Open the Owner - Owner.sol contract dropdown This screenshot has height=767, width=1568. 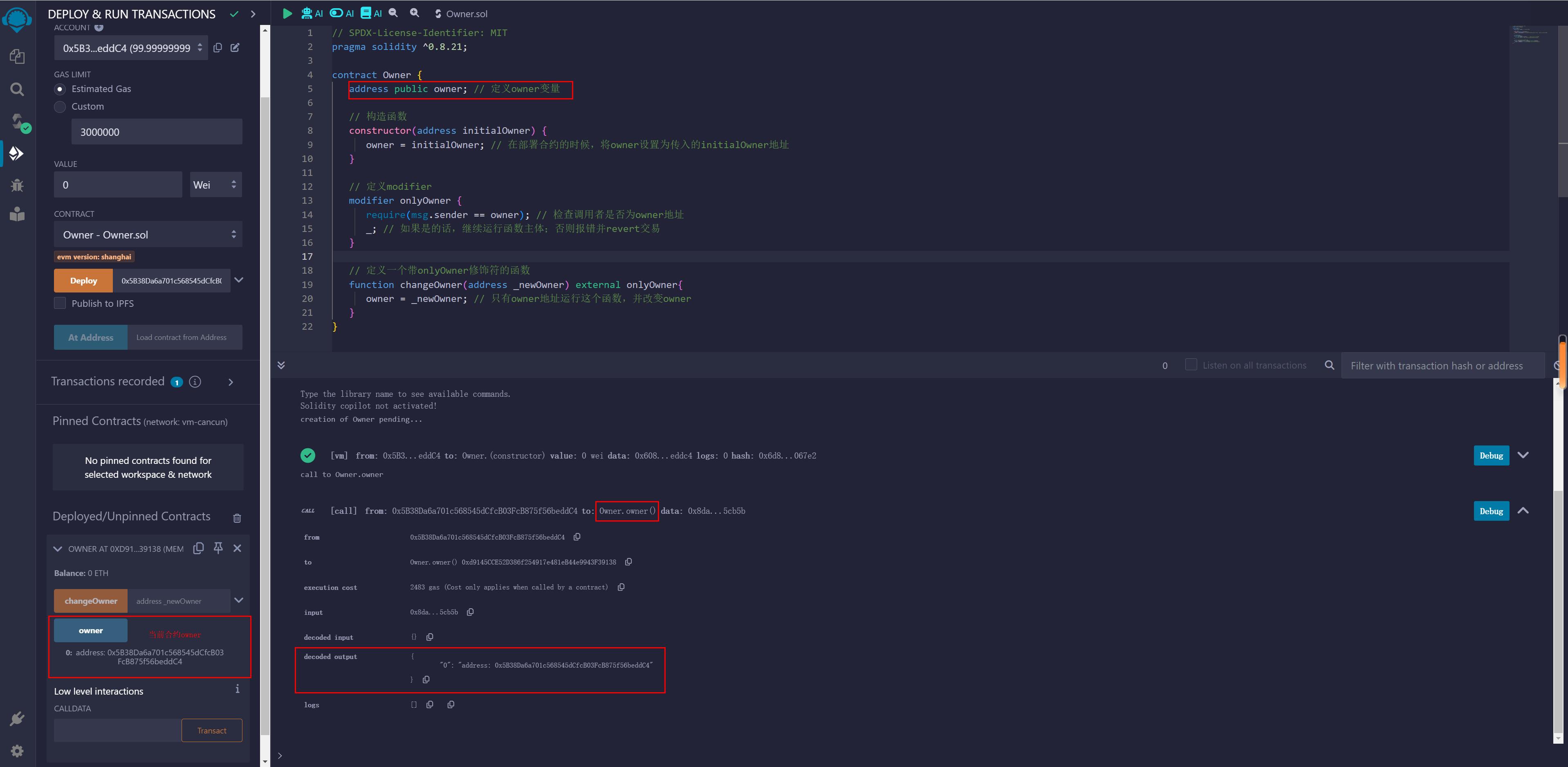(x=148, y=234)
